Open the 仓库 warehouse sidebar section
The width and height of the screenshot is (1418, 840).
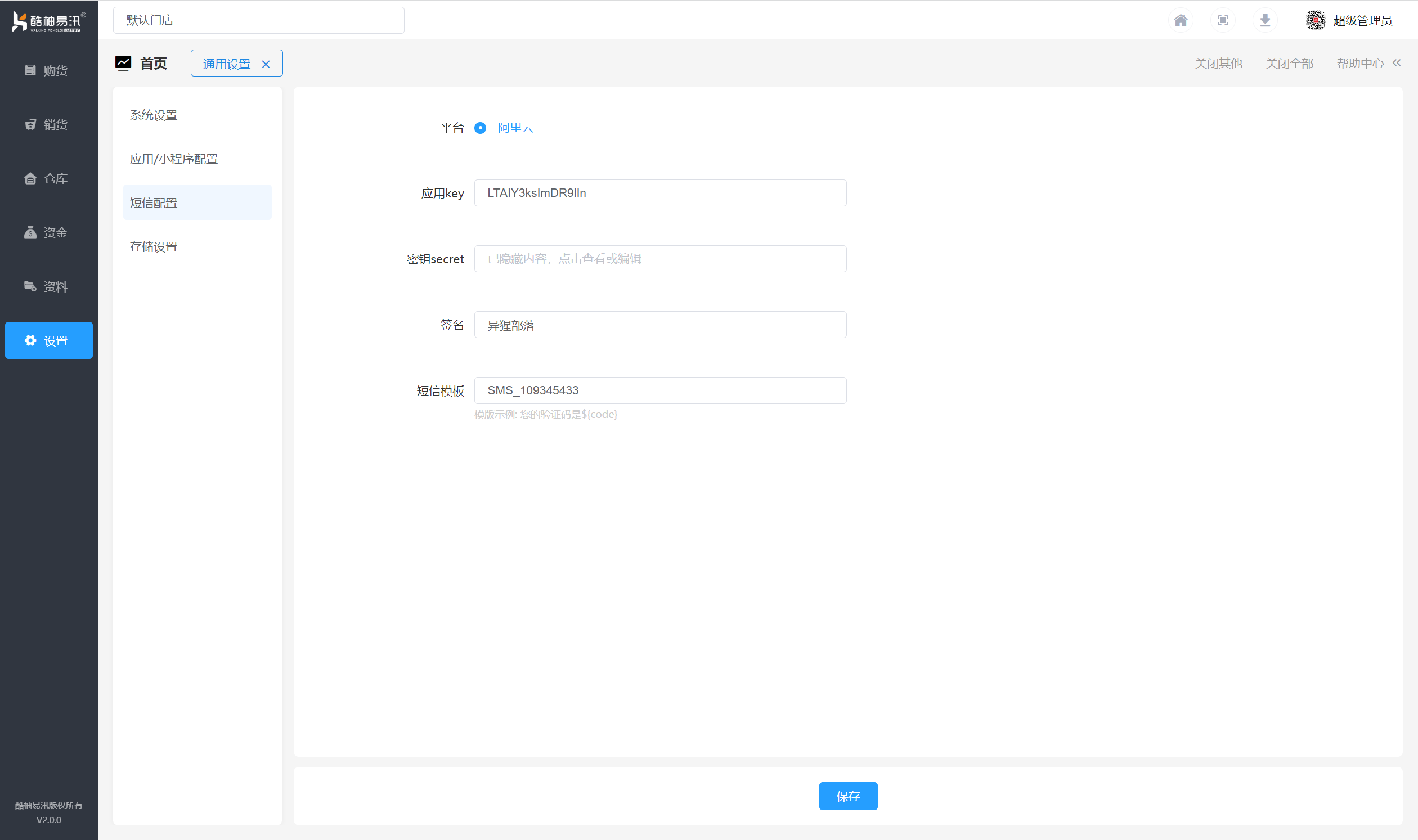[x=48, y=179]
